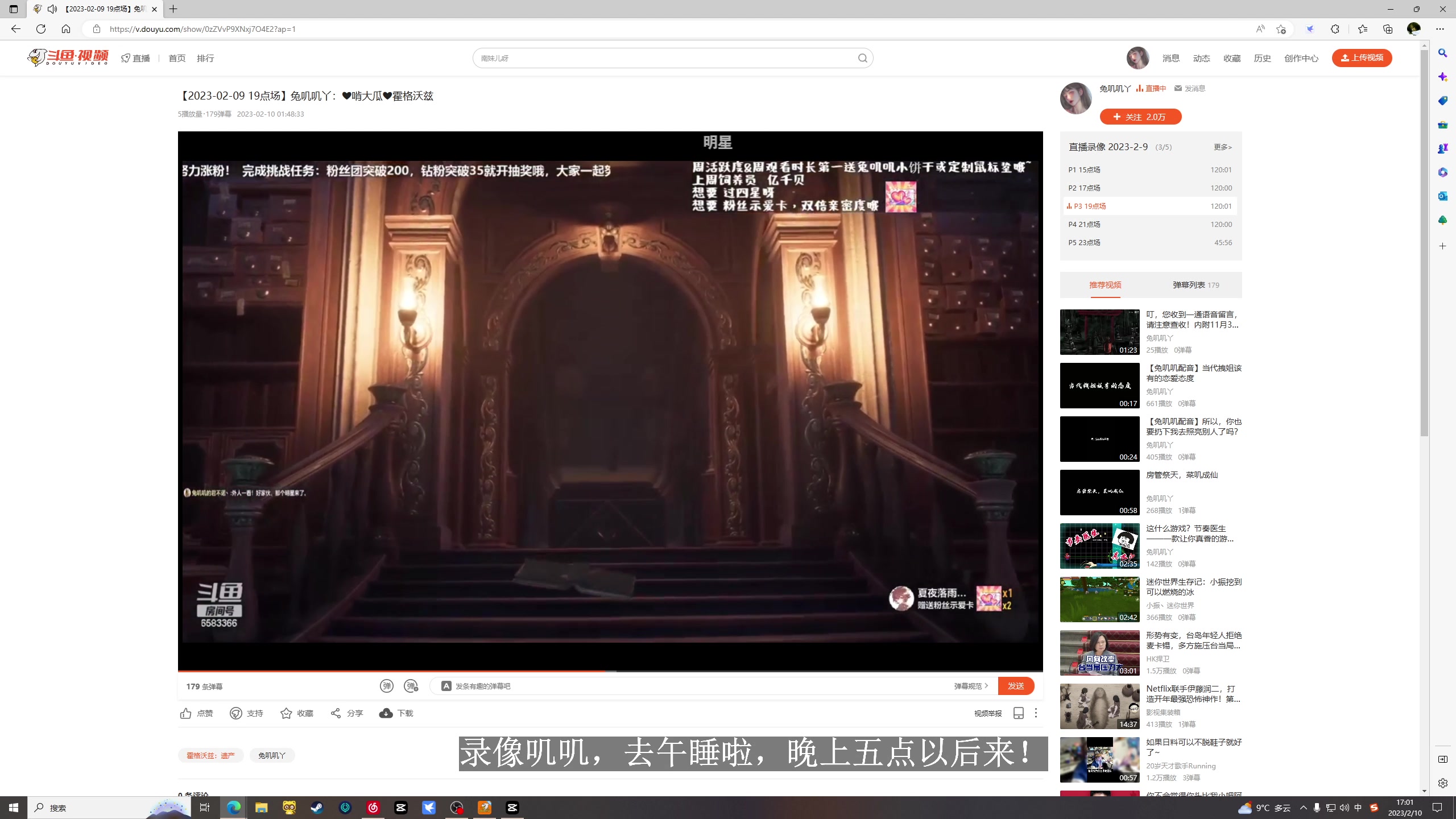The image size is (1456, 819).
Task: Open thumbnail of 房管祭天，菜叽成仙 video
Action: 1099,493
